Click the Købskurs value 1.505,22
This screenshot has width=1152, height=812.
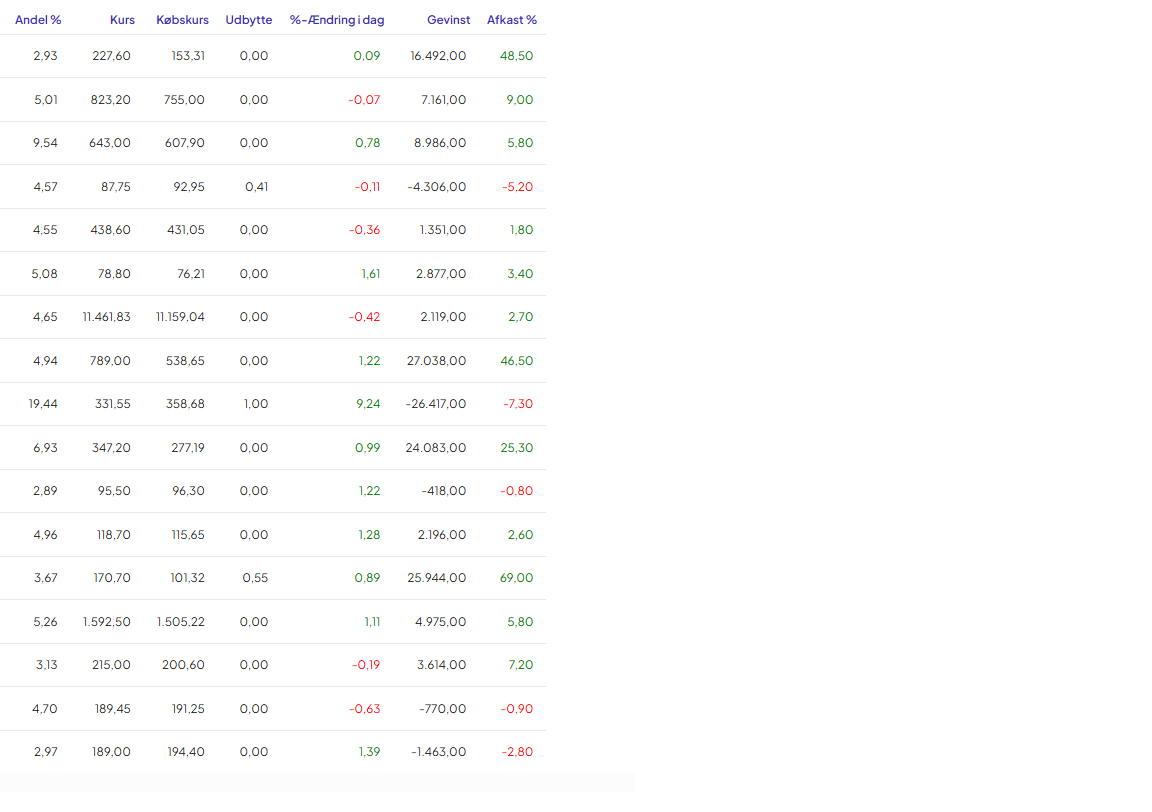(180, 622)
